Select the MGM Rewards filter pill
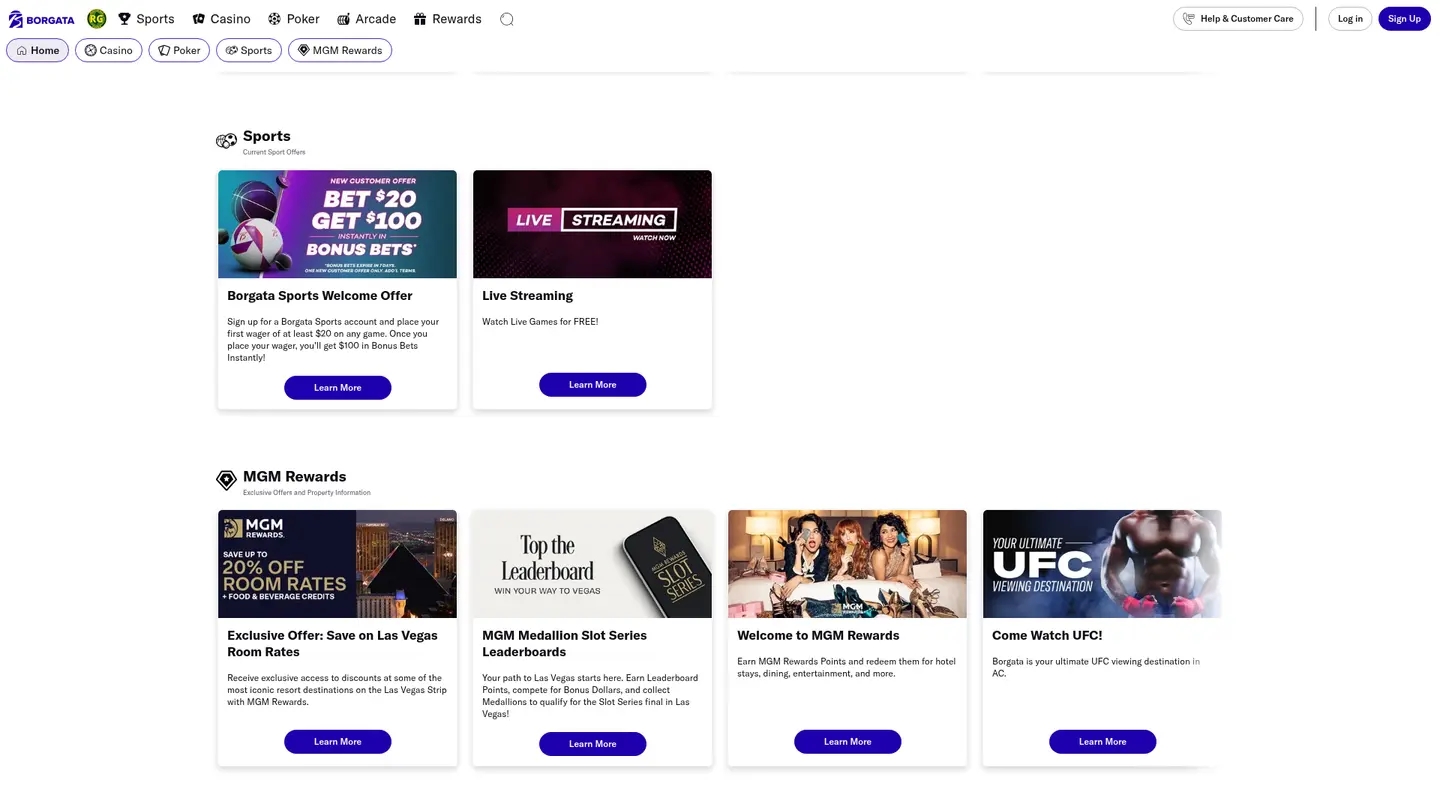This screenshot has width=1440, height=810. pyautogui.click(x=340, y=50)
